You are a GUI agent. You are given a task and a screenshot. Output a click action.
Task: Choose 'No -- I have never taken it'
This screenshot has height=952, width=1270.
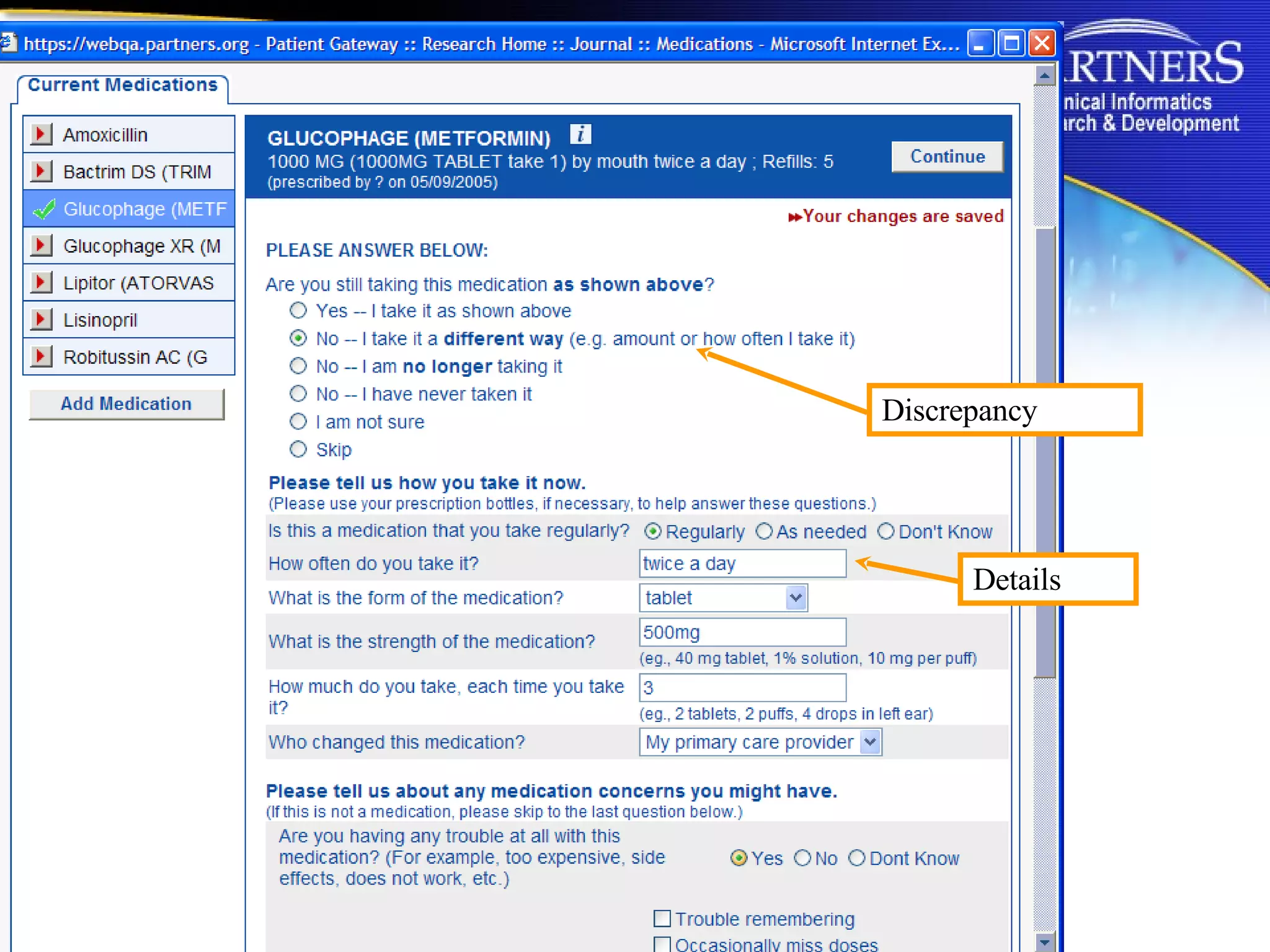(x=298, y=394)
